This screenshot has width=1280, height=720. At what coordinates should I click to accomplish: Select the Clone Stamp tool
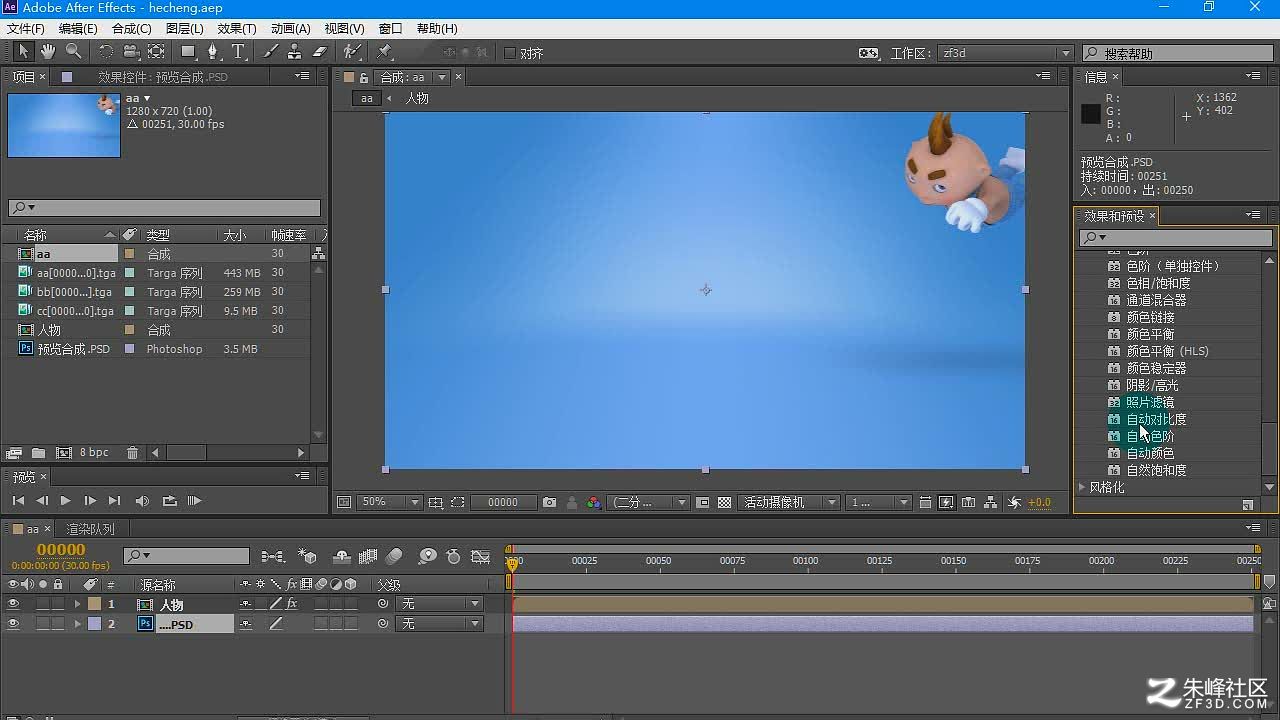[x=295, y=52]
